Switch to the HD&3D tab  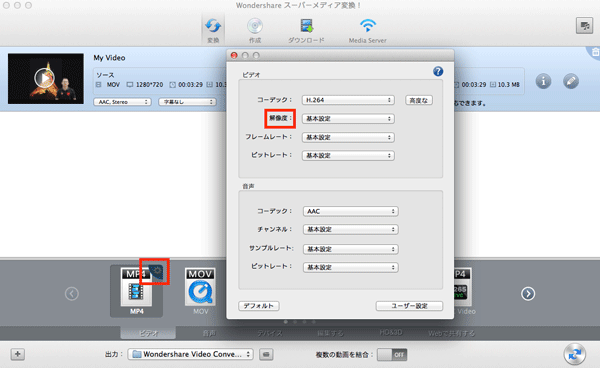(x=391, y=333)
